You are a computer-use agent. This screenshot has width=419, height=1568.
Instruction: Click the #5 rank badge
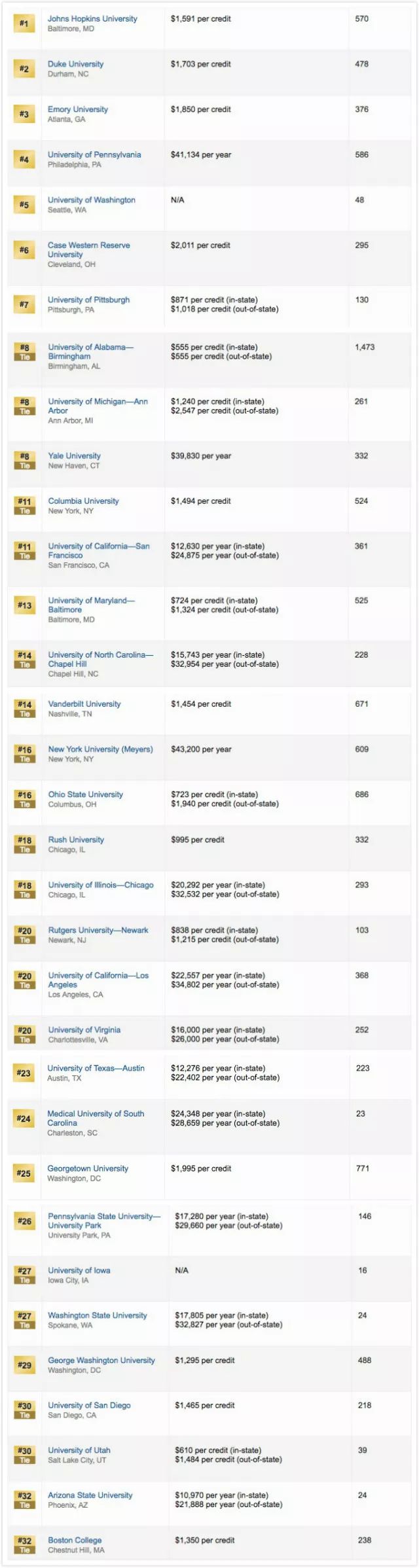[24, 205]
